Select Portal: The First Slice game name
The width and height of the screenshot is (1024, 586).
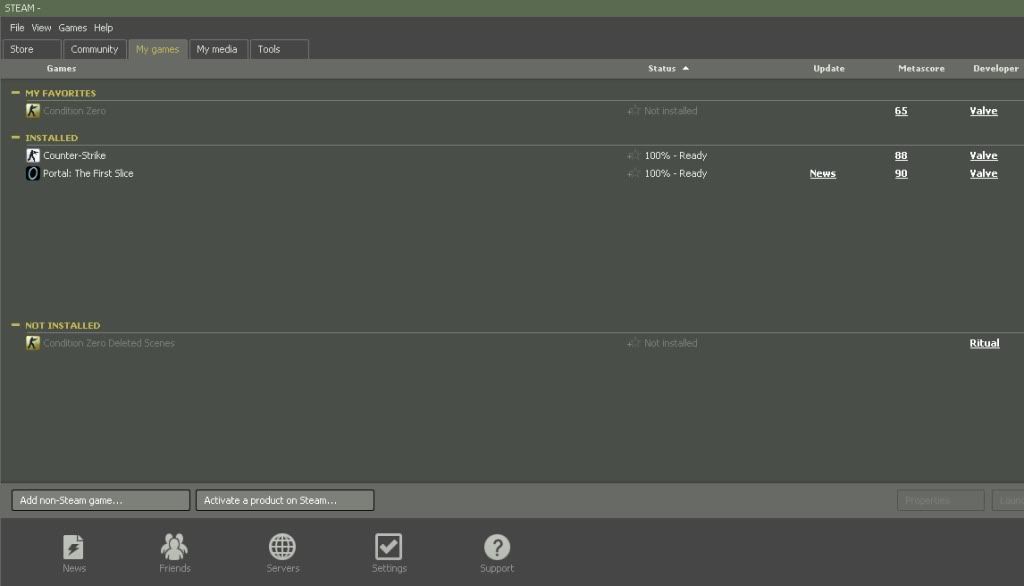[x=88, y=174]
